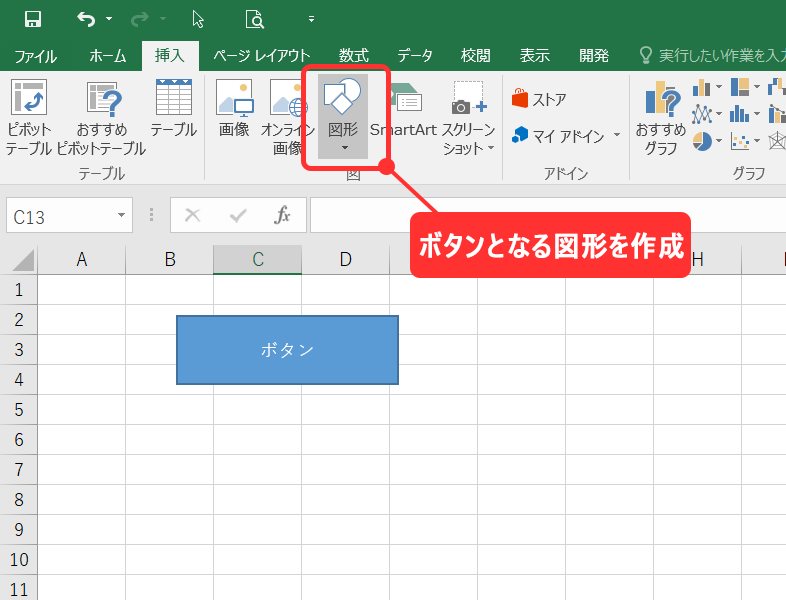Expand the My Add-ins (マイ アドイン) dropdown arrow
This screenshot has width=786, height=600.
[617, 134]
